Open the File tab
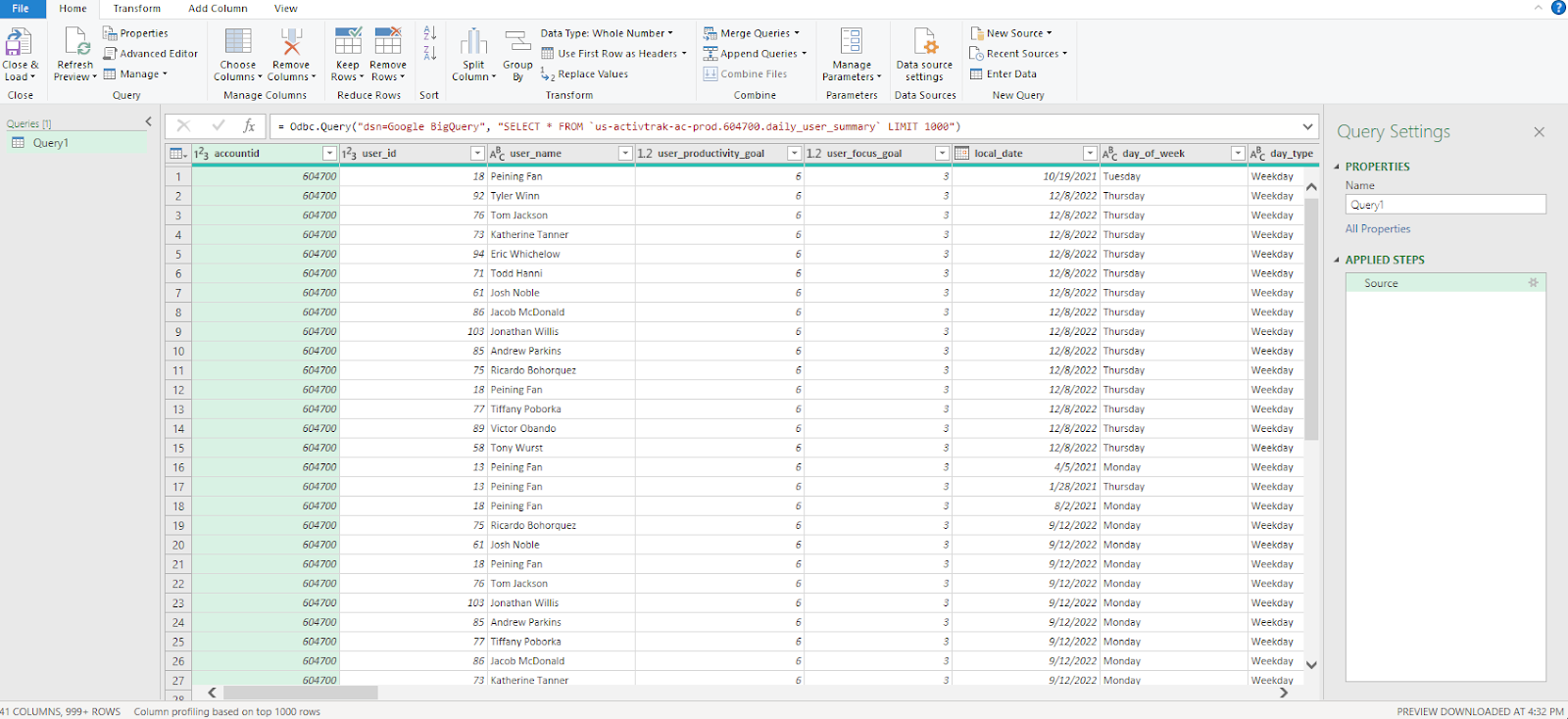Image resolution: width=1568 pixels, height=719 pixels. [x=21, y=9]
